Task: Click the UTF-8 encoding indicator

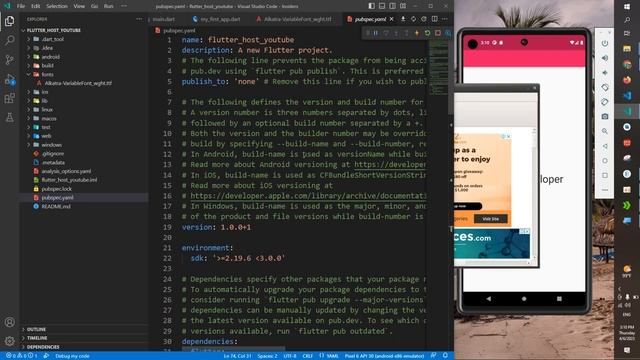Action: tap(290, 356)
